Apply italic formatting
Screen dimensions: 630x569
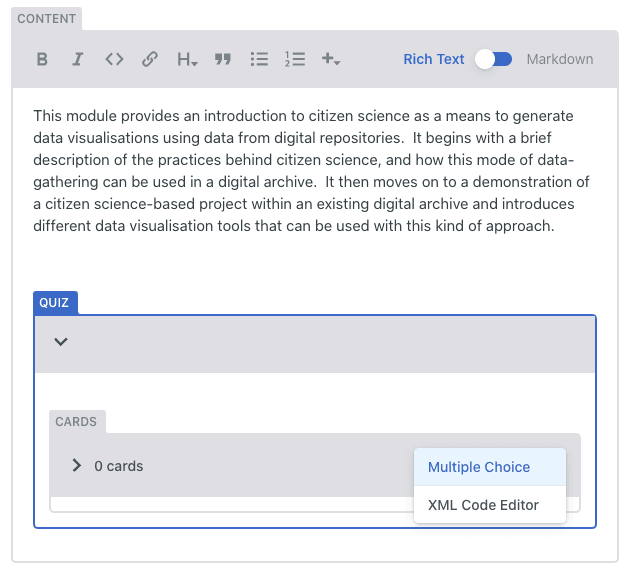click(x=77, y=59)
